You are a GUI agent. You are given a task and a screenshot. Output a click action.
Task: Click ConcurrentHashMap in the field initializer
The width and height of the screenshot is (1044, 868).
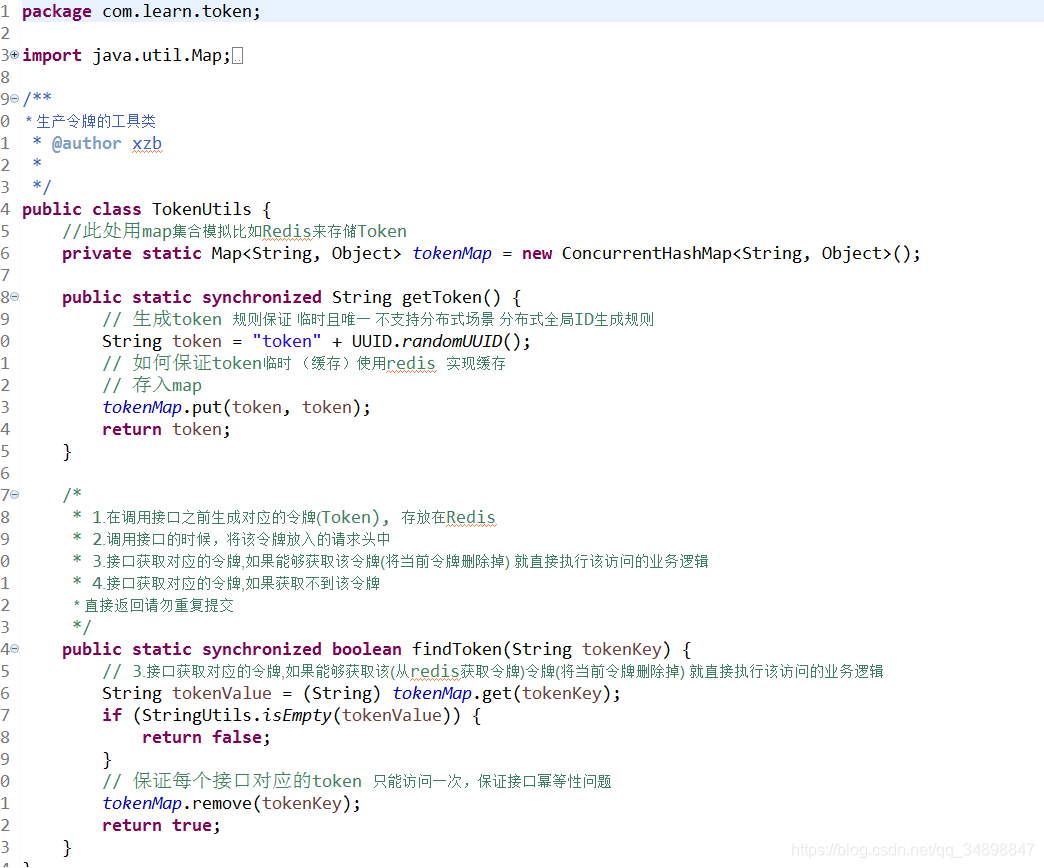(x=646, y=253)
